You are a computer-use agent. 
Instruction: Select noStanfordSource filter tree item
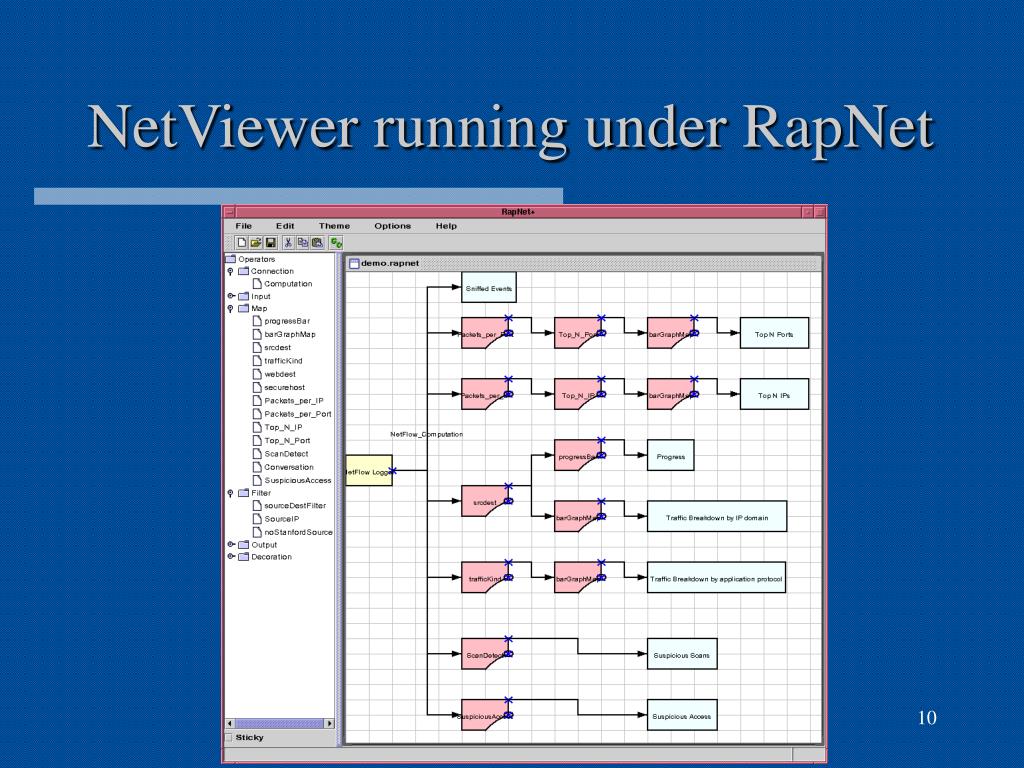click(x=298, y=532)
